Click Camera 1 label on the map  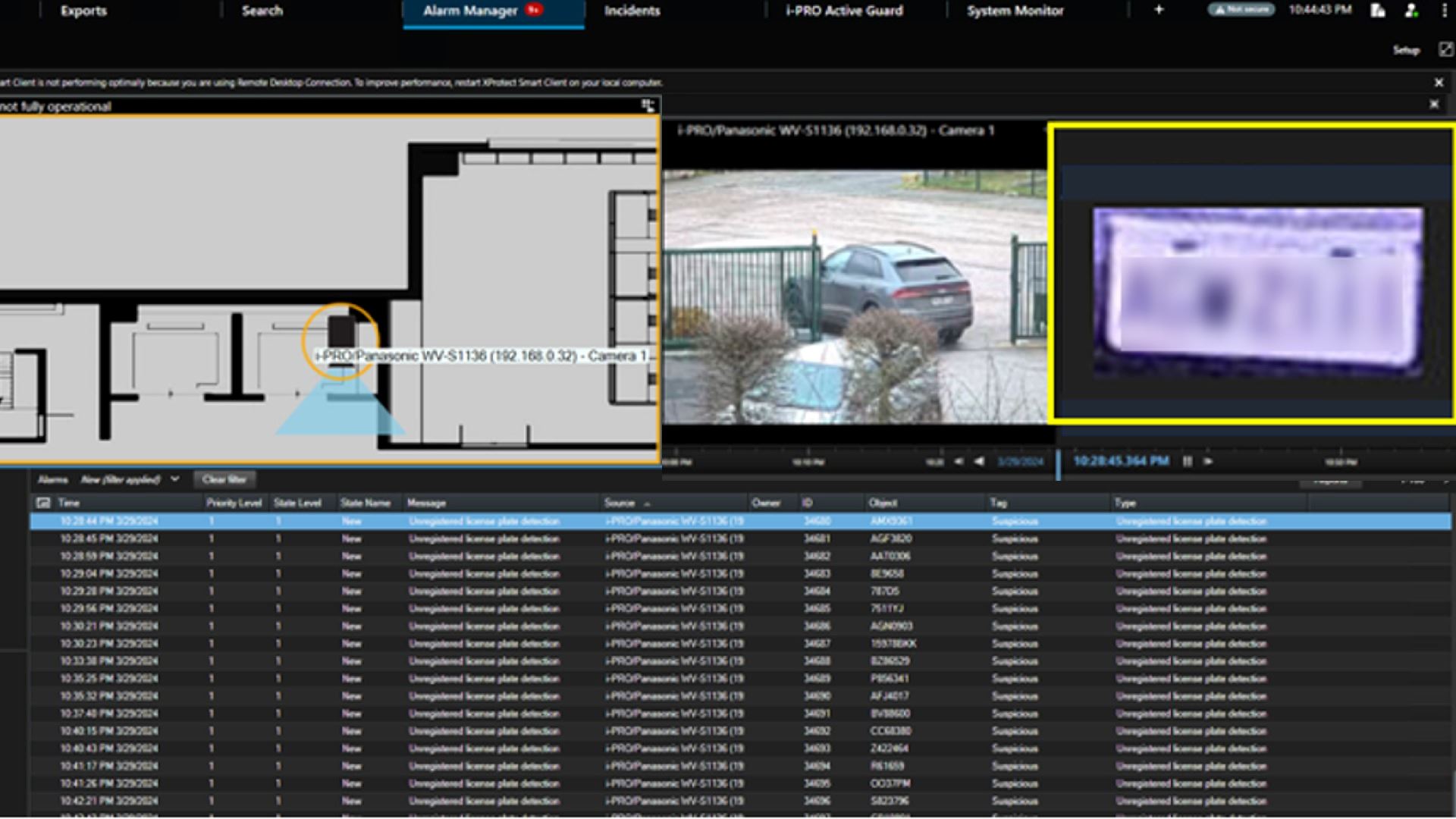pyautogui.click(x=481, y=356)
